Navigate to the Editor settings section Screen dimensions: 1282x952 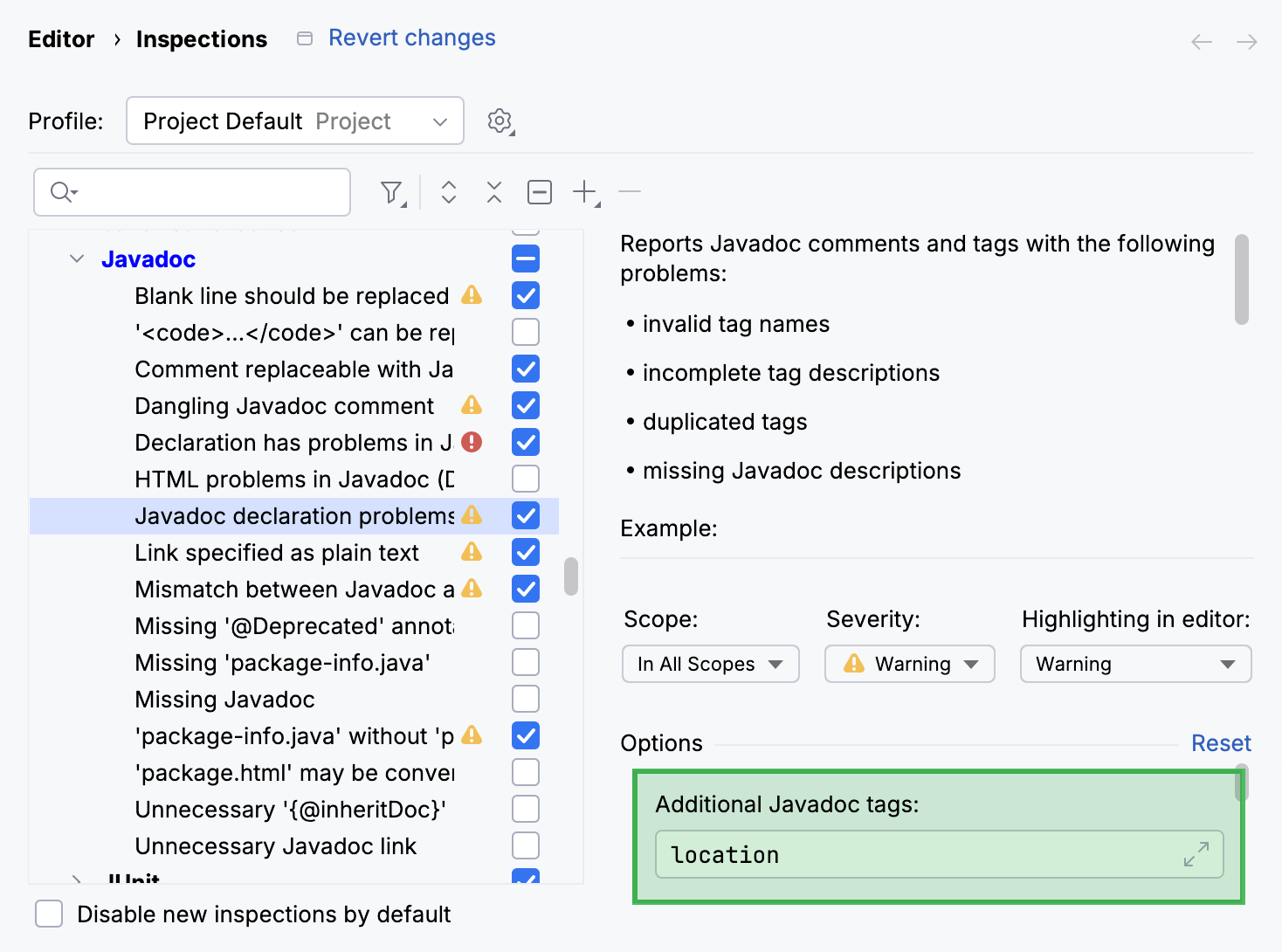[60, 38]
